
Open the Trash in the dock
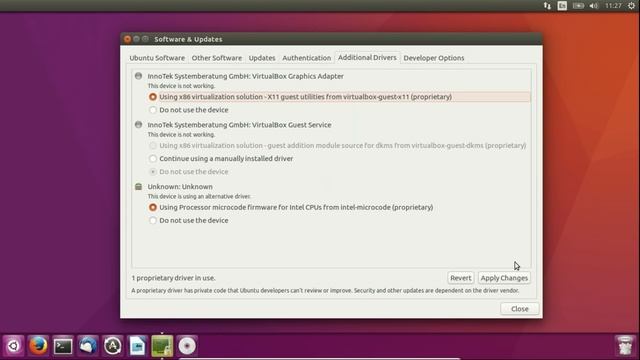[x=624, y=346]
